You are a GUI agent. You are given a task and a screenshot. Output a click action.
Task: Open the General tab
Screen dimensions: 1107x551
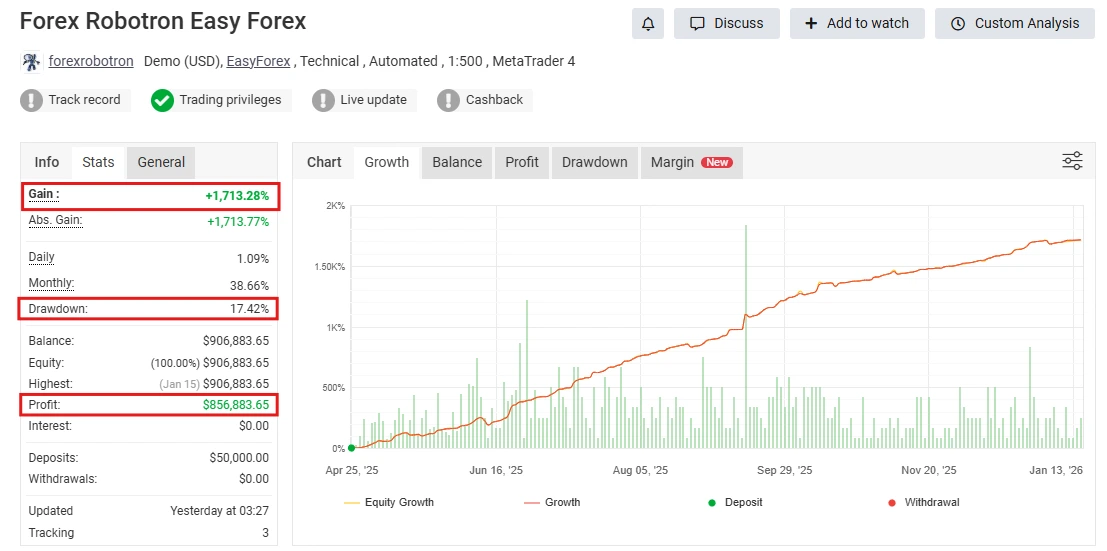pos(161,162)
